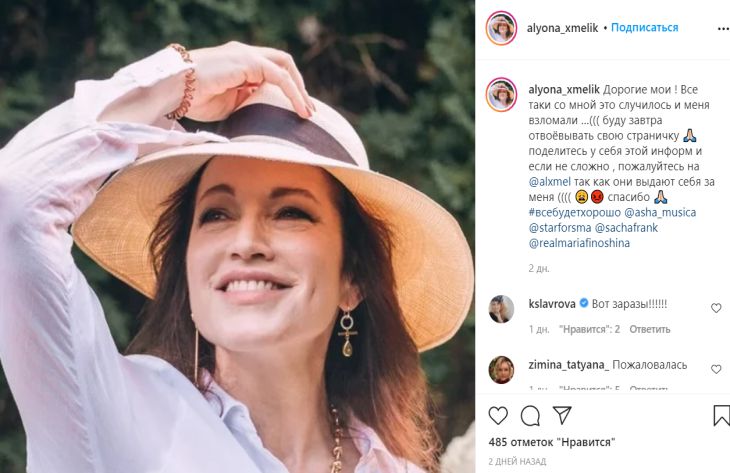The image size is (730, 473).
Task: Open the @alxmel mention link
Action: point(550,183)
